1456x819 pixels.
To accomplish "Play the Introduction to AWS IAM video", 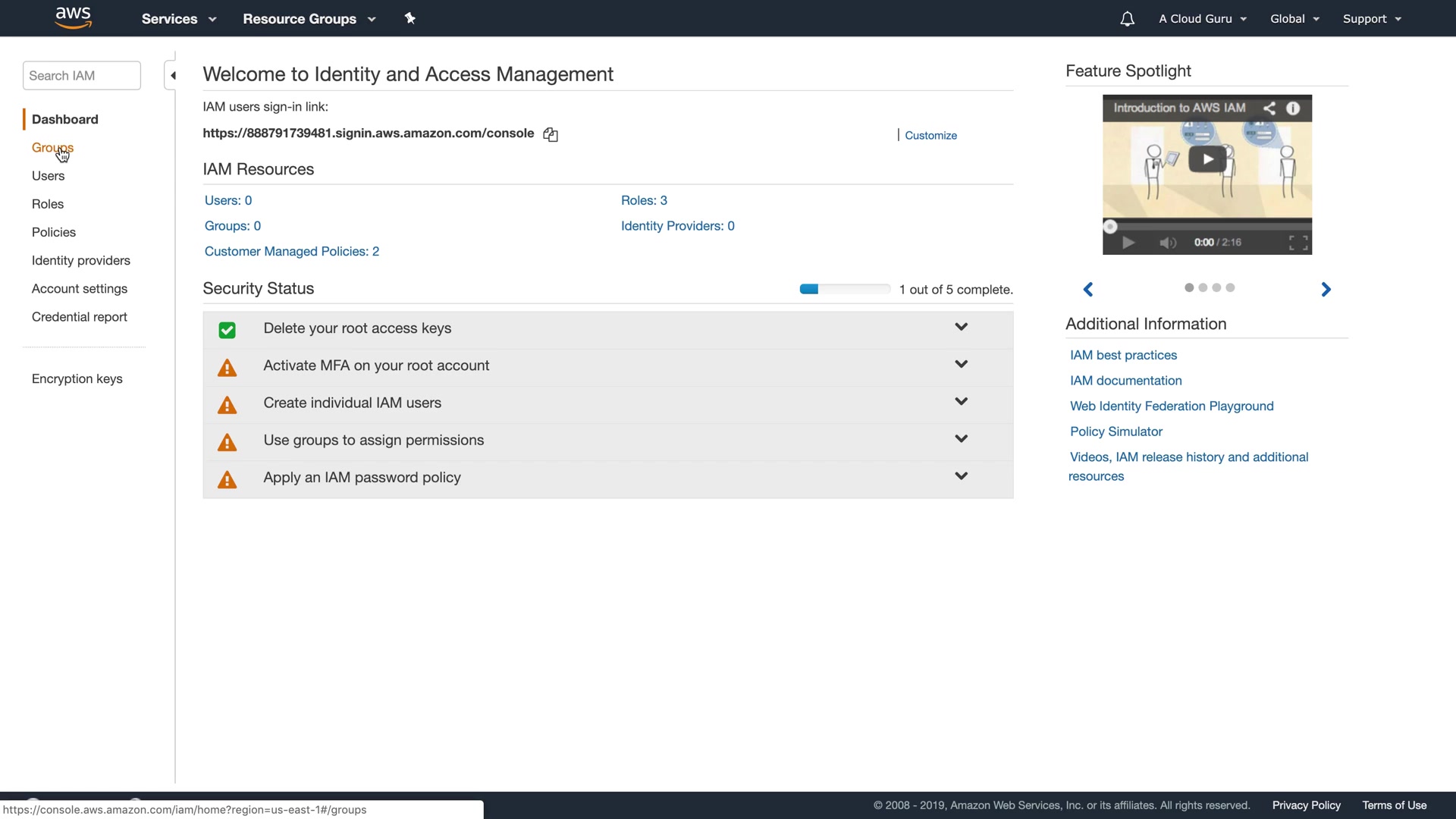I will tap(1207, 159).
